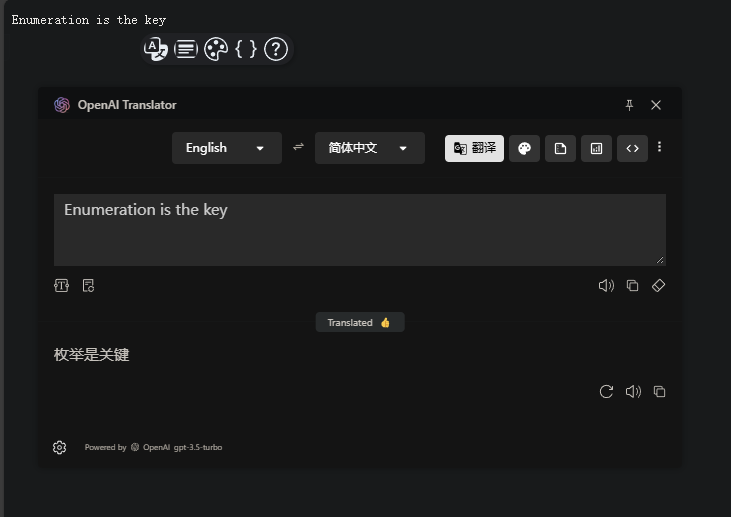This screenshot has height=517, width=731.
Task: Open the English source language dropdown
Action: point(226,148)
